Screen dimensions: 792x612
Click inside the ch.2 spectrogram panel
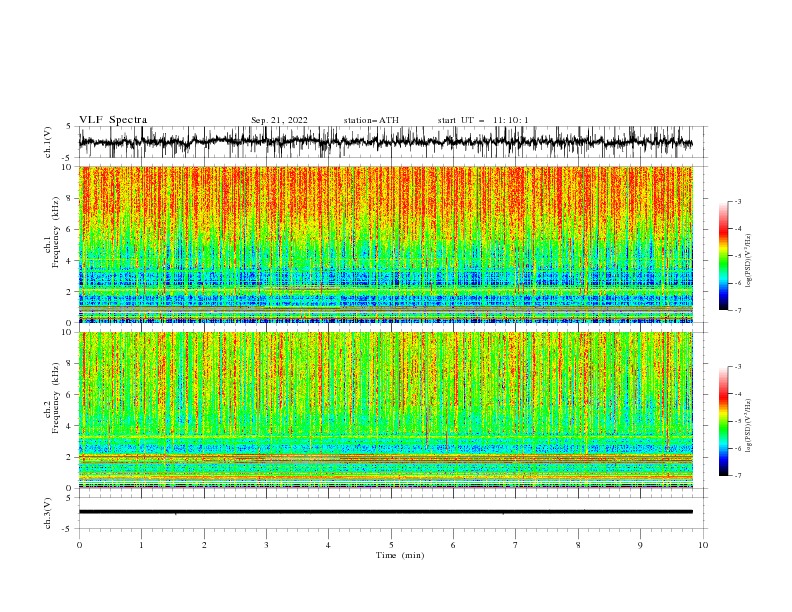(x=386, y=410)
